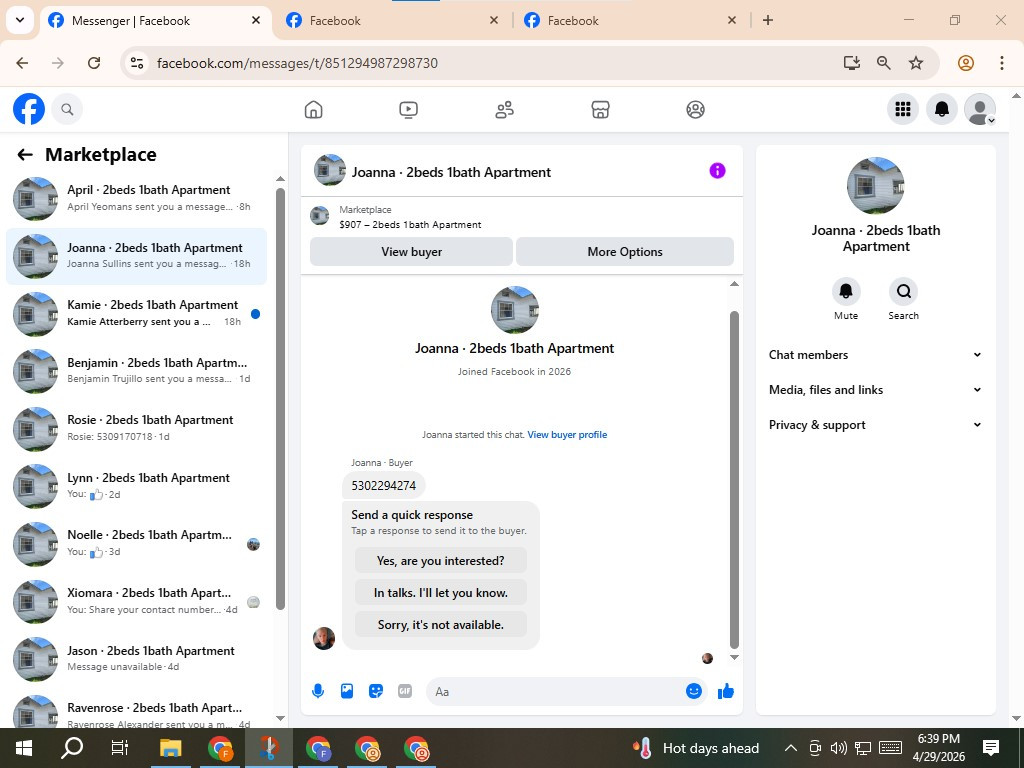1024x768 pixels.
Task: Open the Facebook notifications bell
Action: point(942,109)
